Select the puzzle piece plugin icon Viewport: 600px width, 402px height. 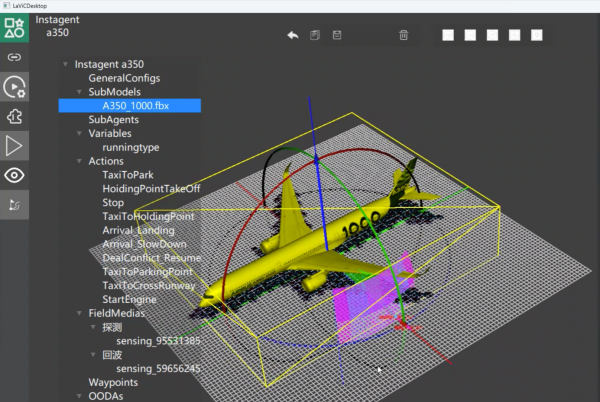tap(14, 116)
